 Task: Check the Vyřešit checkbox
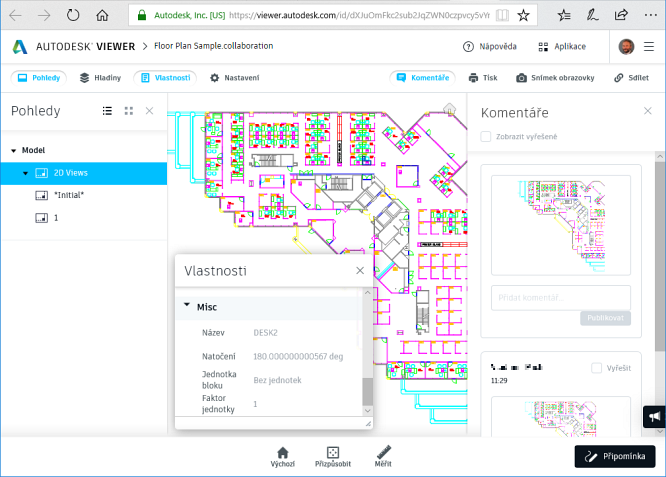pyautogui.click(x=596, y=368)
